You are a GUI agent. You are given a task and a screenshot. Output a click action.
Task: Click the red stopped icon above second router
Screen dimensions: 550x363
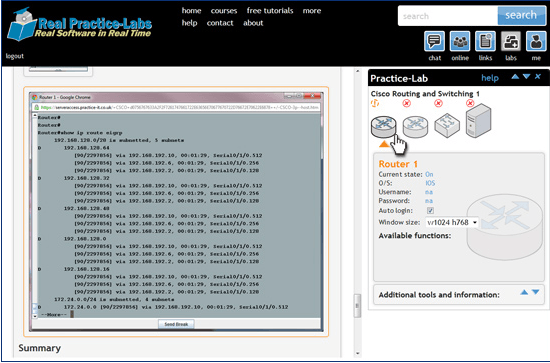pyautogui.click(x=406, y=103)
